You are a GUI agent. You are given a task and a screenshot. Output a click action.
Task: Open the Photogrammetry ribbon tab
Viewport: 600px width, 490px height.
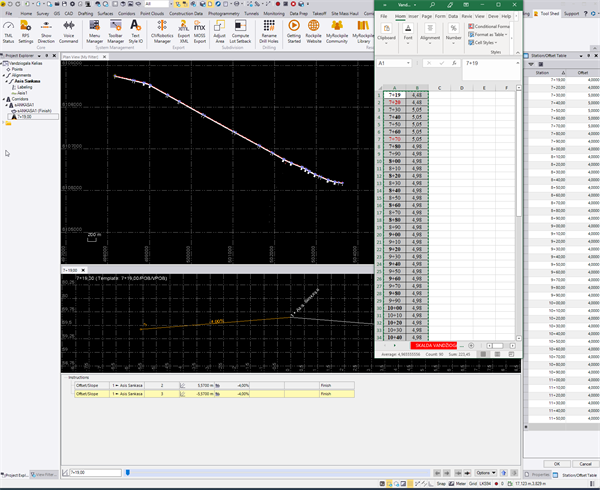pos(222,14)
